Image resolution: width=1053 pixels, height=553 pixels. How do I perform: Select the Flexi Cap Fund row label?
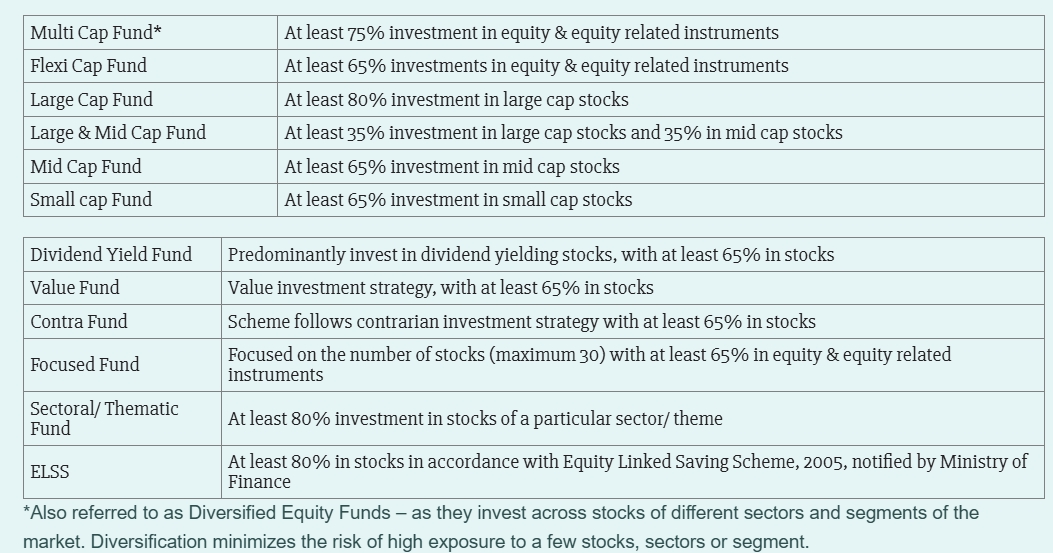(x=89, y=66)
